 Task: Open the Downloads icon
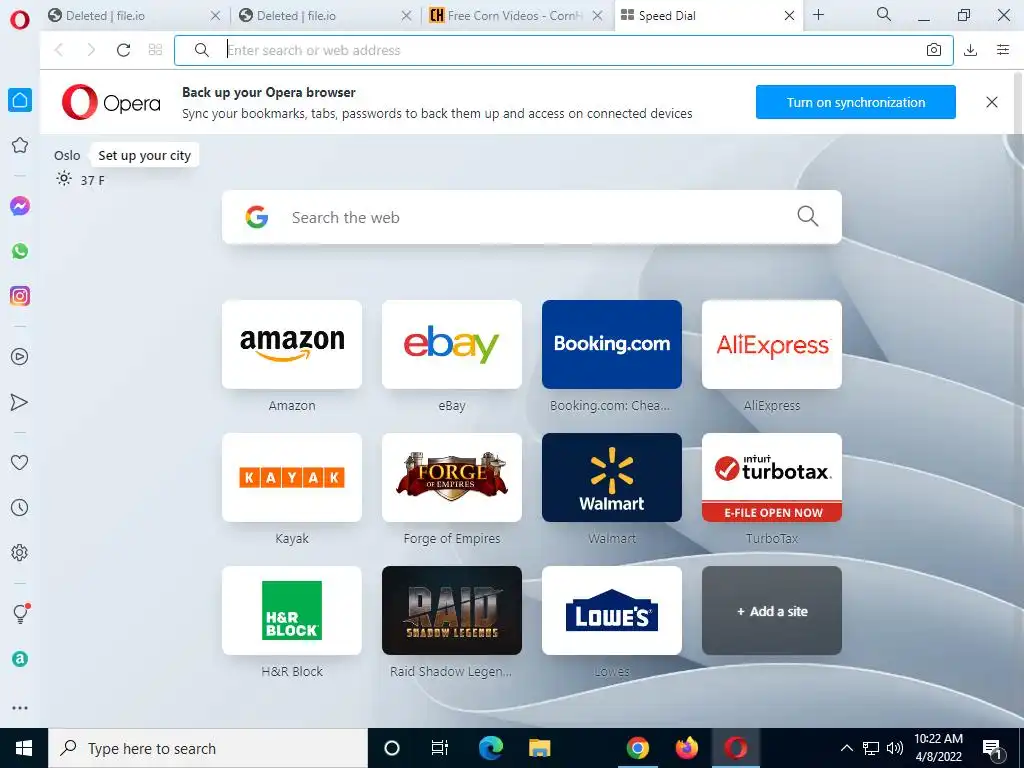970,50
